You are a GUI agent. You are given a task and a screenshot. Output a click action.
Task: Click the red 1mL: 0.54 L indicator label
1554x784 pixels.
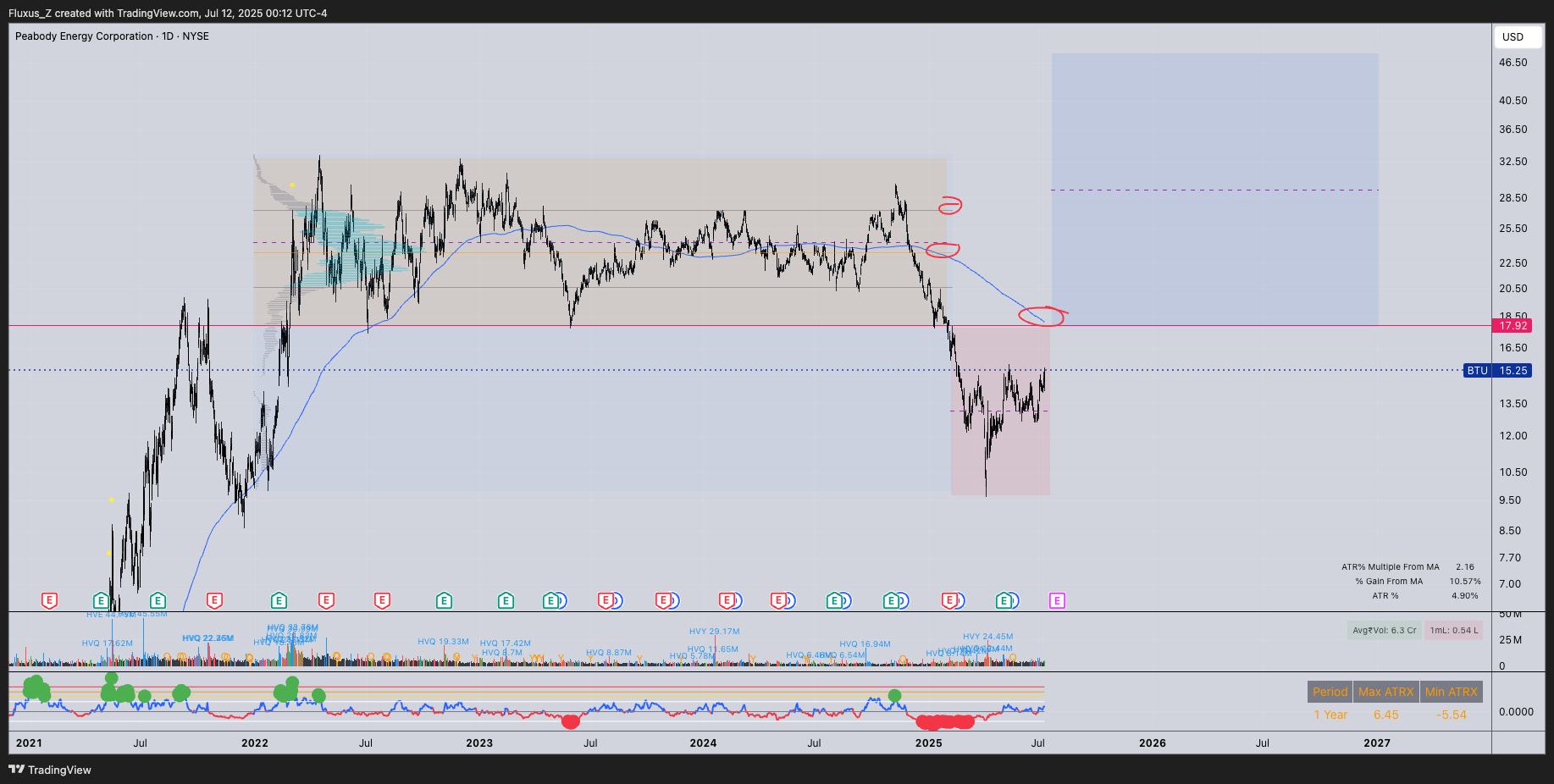1454,631
